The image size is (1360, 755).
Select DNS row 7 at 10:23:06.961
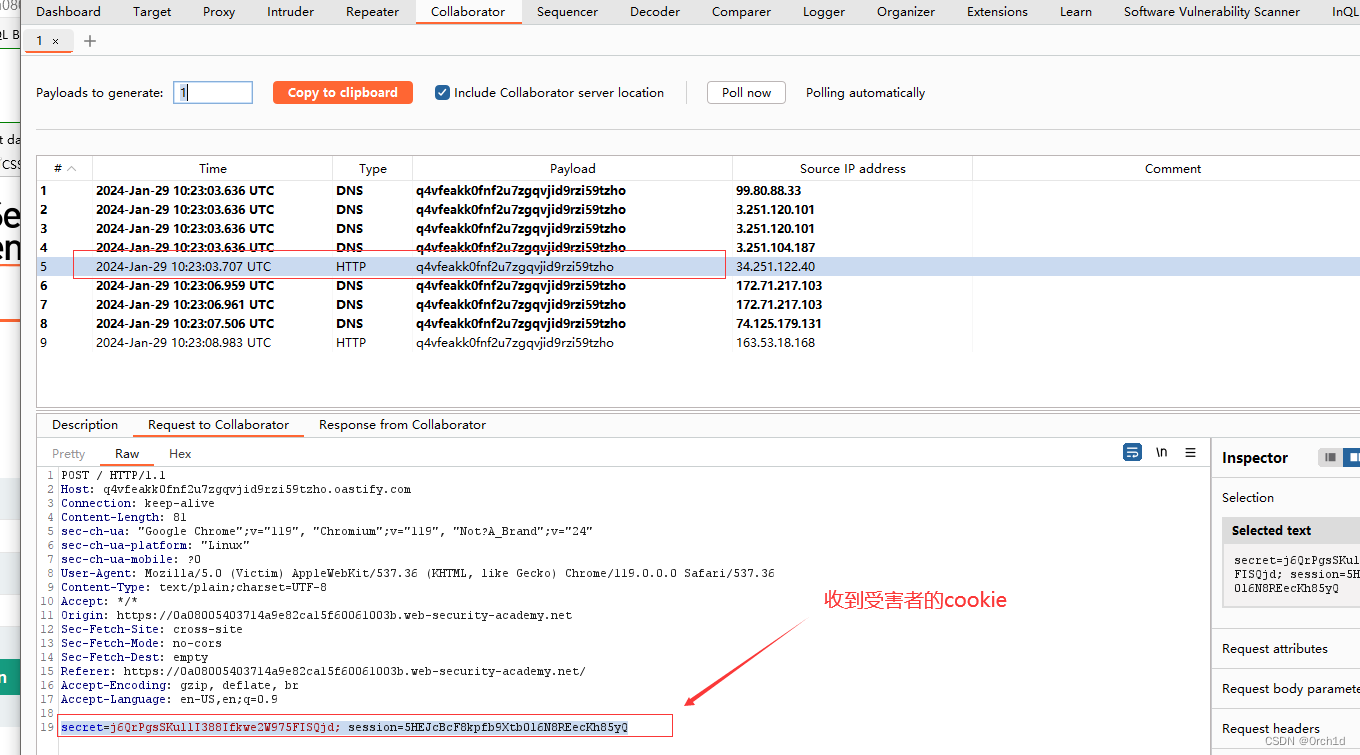click(698, 304)
